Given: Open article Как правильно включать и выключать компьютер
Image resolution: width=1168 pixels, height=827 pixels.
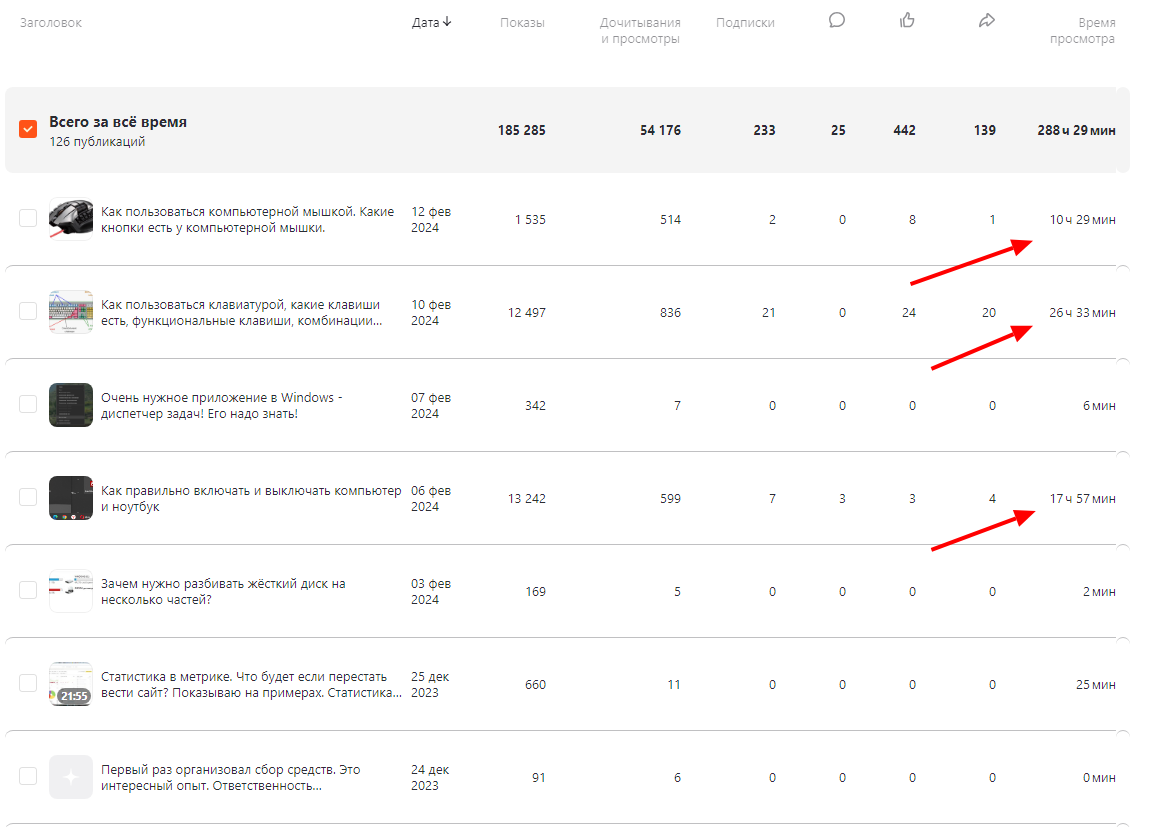Looking at the screenshot, I should tap(251, 498).
